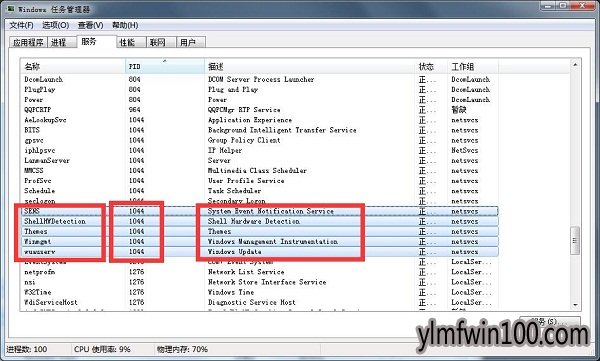Select the nsi service row
The image size is (600, 361).
point(259,282)
